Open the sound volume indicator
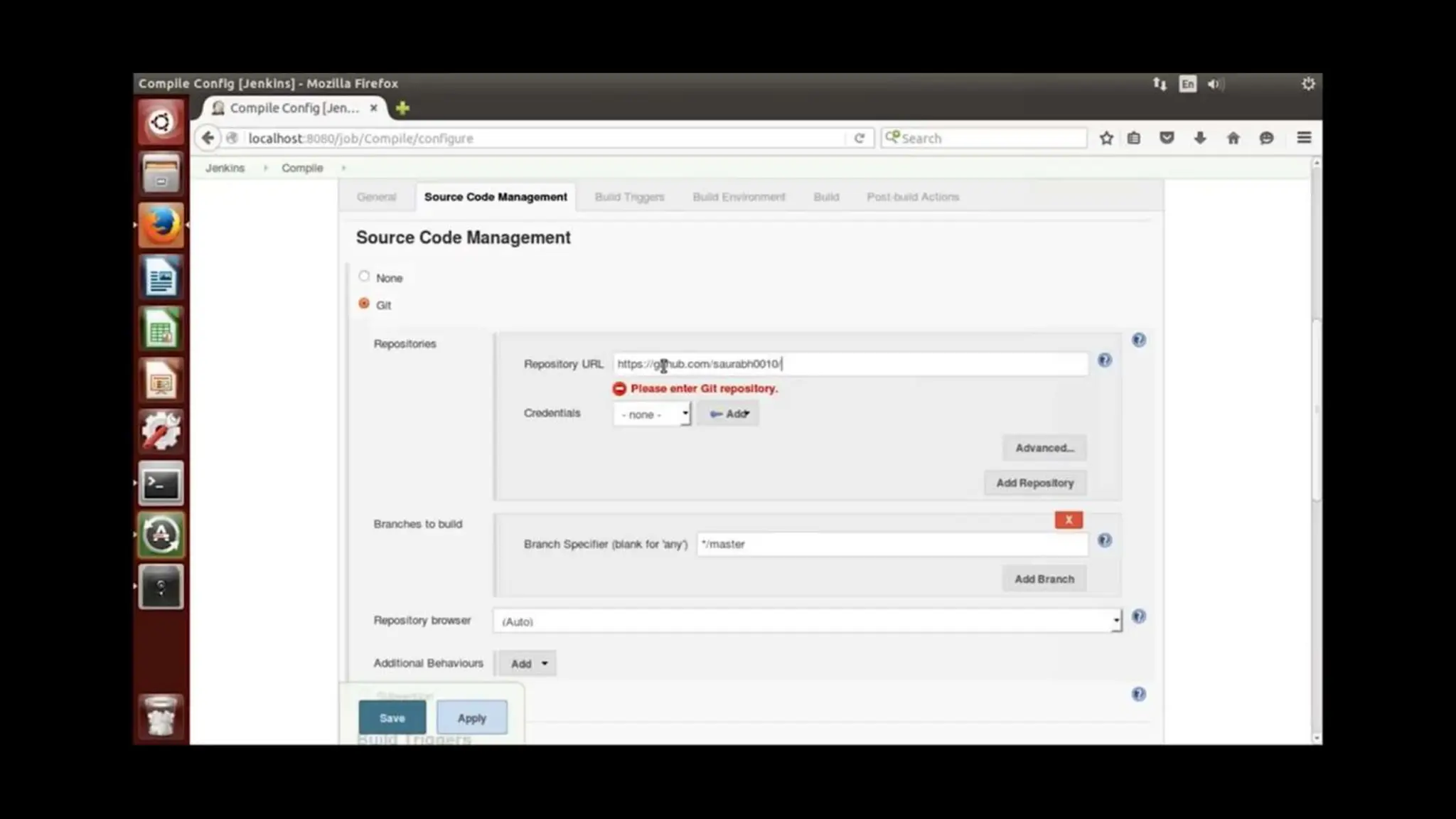Viewport: 1456px width, 819px height. coord(1214,84)
